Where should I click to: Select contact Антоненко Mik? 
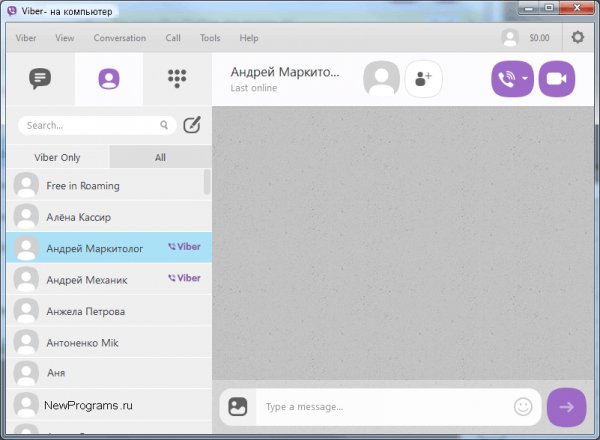click(109, 342)
